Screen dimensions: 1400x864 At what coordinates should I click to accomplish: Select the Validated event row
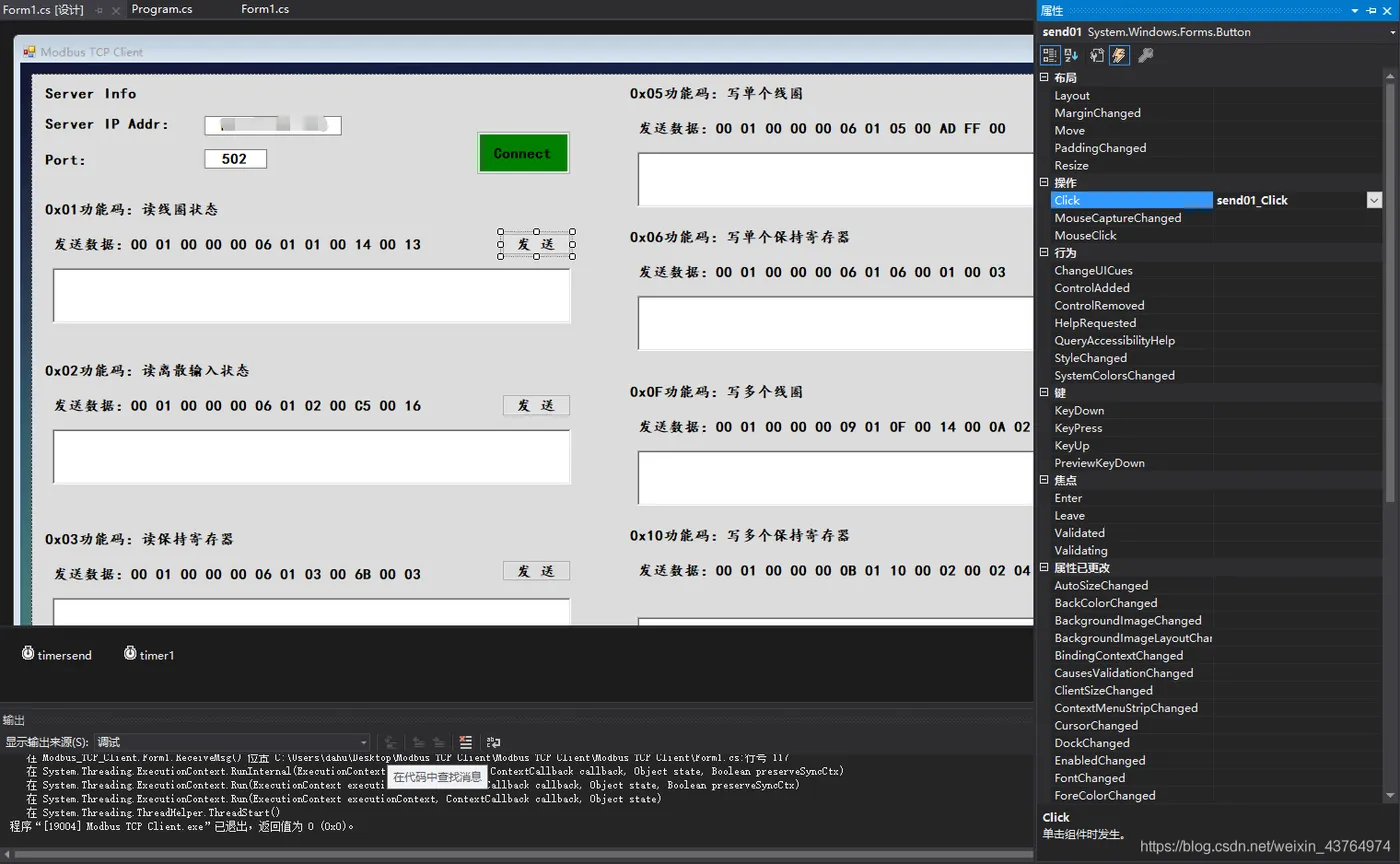pyautogui.click(x=1216, y=533)
